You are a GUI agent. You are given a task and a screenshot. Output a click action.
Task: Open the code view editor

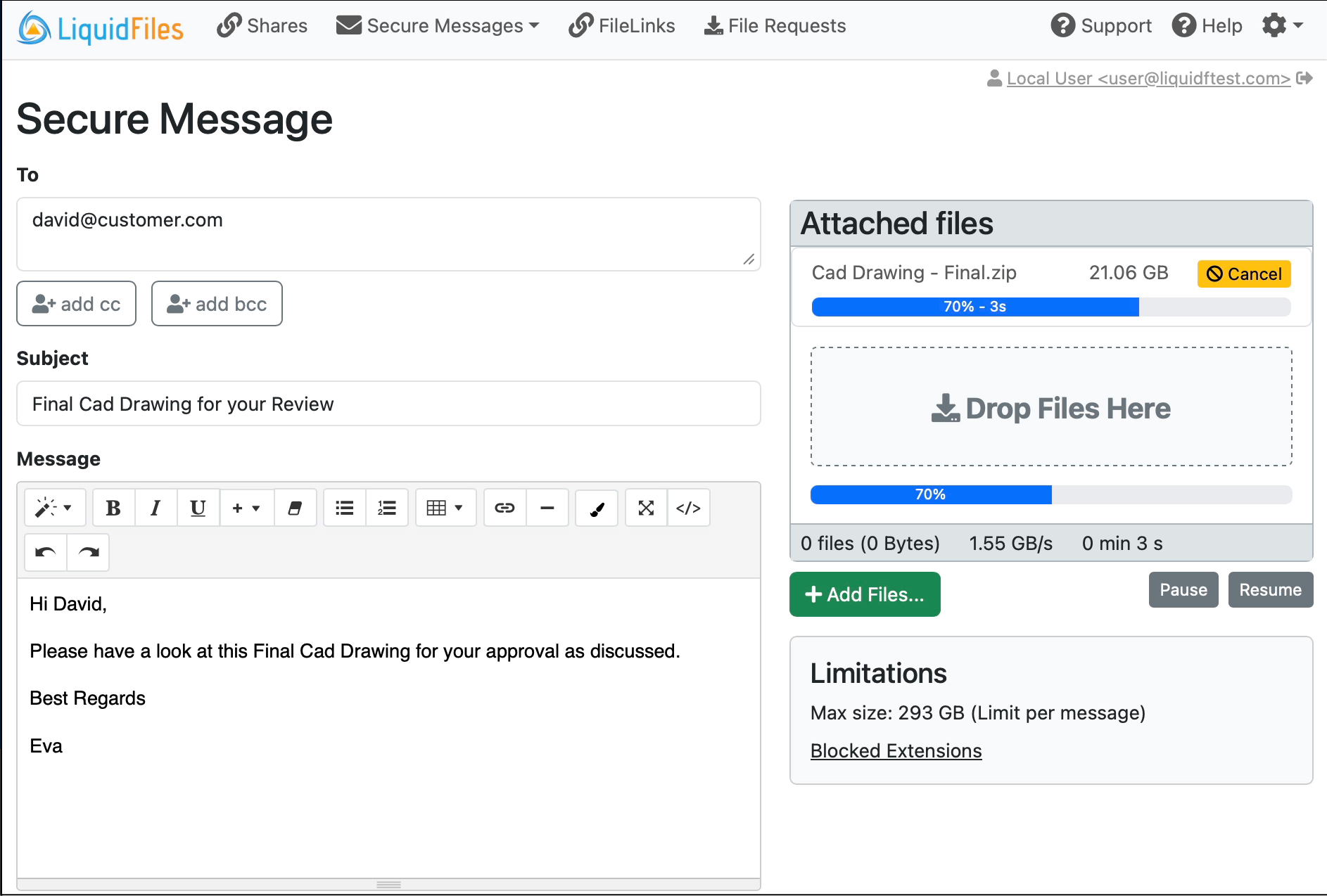(687, 507)
